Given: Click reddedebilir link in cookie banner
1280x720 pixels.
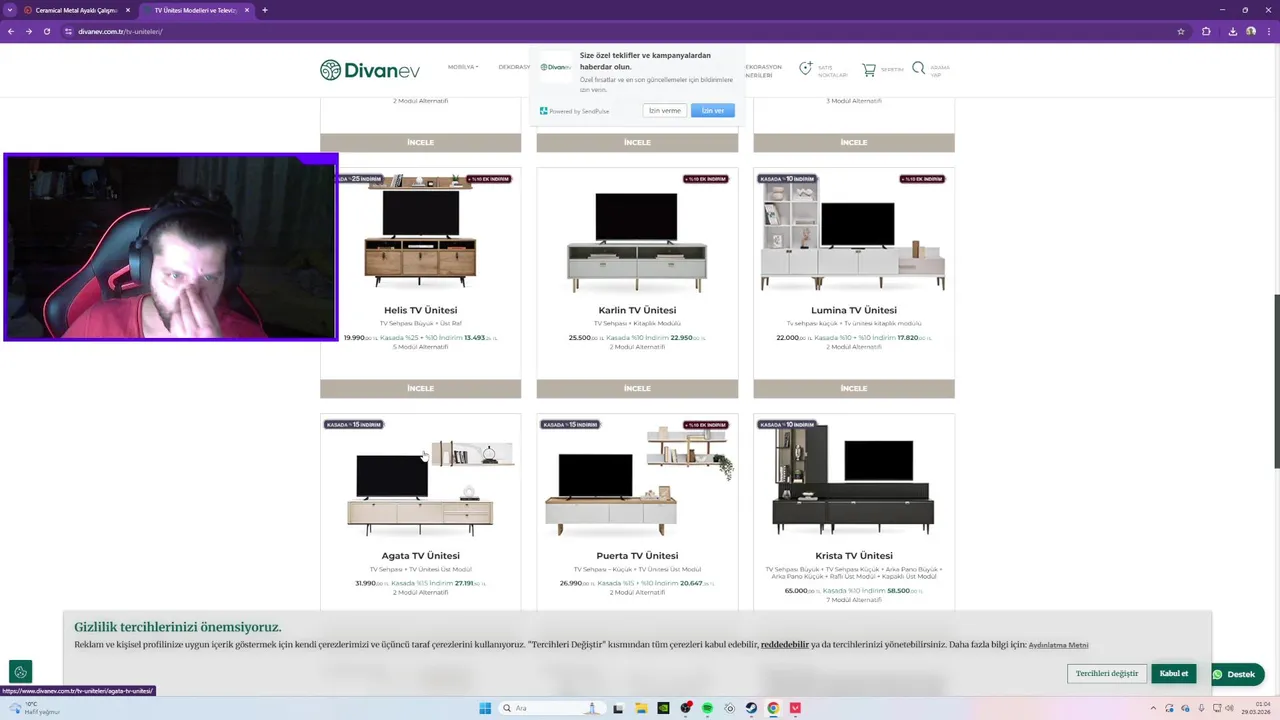Looking at the screenshot, I should coord(785,645).
